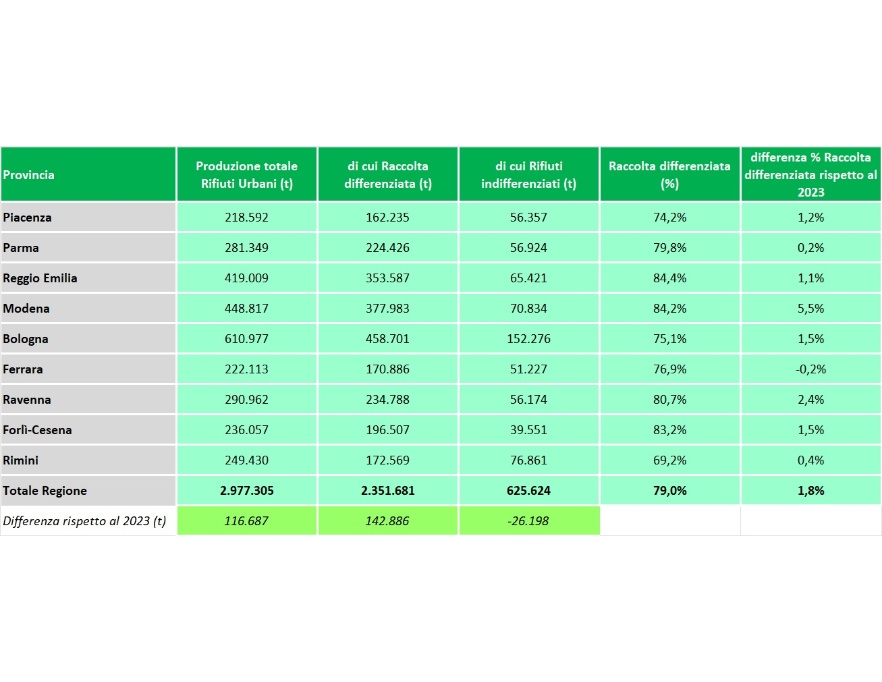Click the 142.886 green difference cell
Screen dimensions: 882x682
387,521
